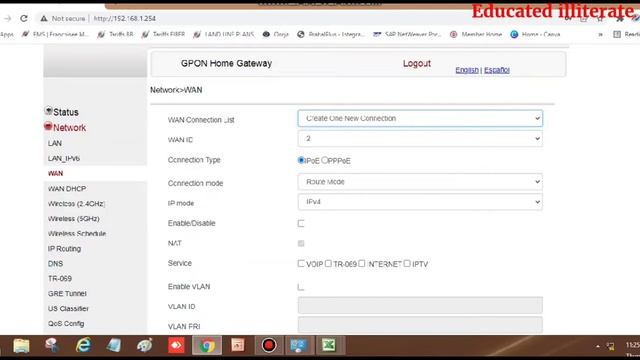Image resolution: width=640 pixels, height=360 pixels.
Task: Open the Connection mode dropdown
Action: (x=420, y=182)
